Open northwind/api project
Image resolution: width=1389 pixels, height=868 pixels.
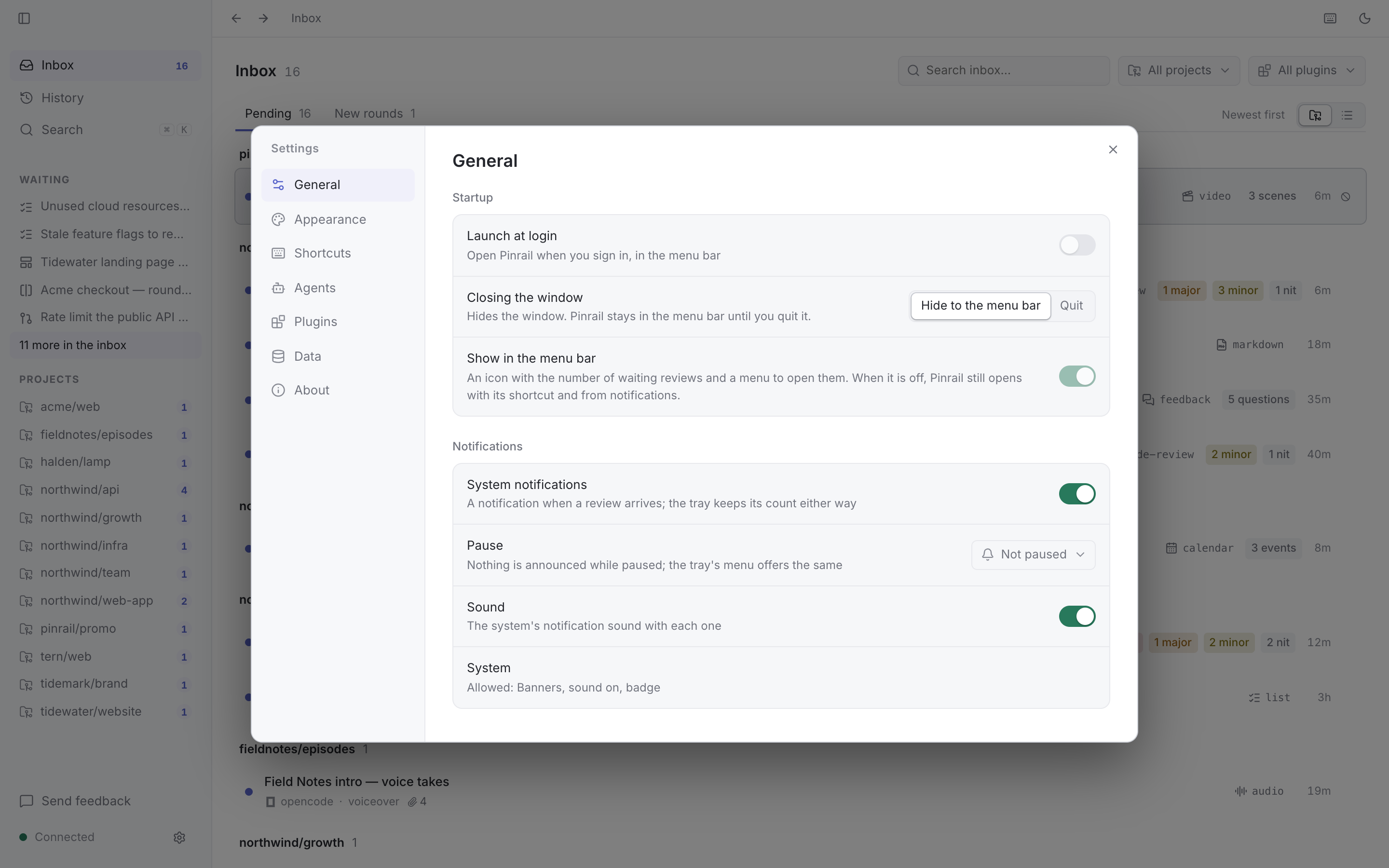pos(106,489)
